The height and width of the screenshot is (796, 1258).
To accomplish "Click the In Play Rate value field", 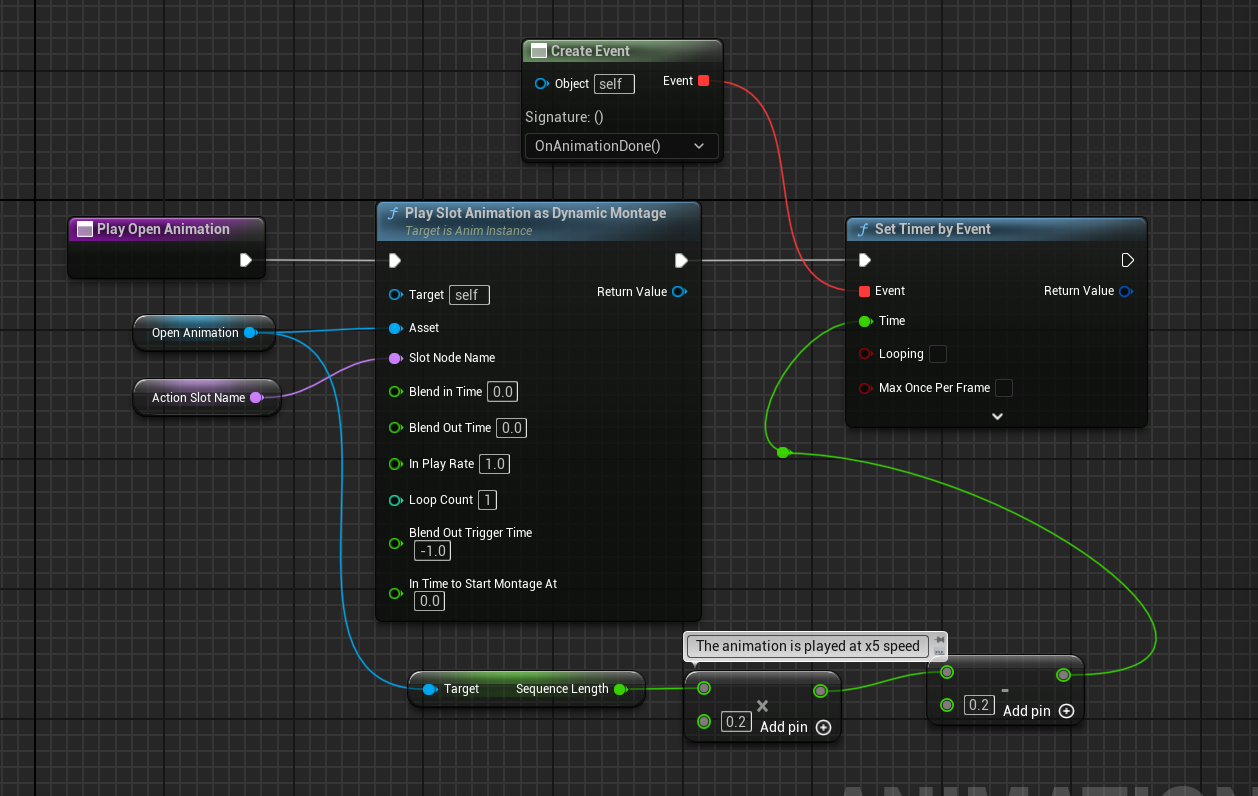I will pos(494,464).
